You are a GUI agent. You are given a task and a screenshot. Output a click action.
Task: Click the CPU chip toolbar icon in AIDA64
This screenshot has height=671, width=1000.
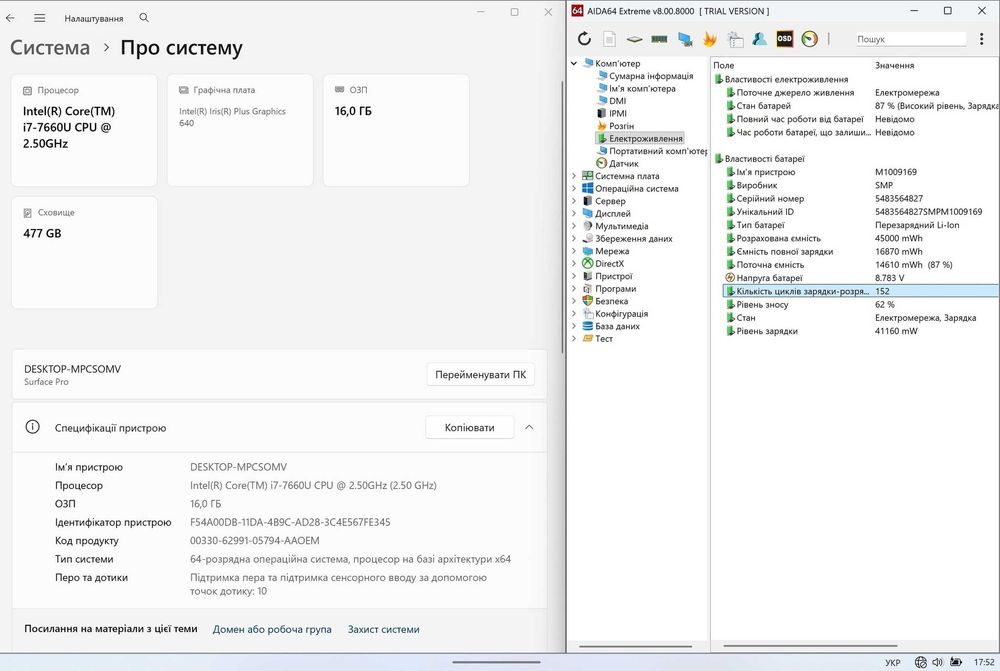pos(634,39)
